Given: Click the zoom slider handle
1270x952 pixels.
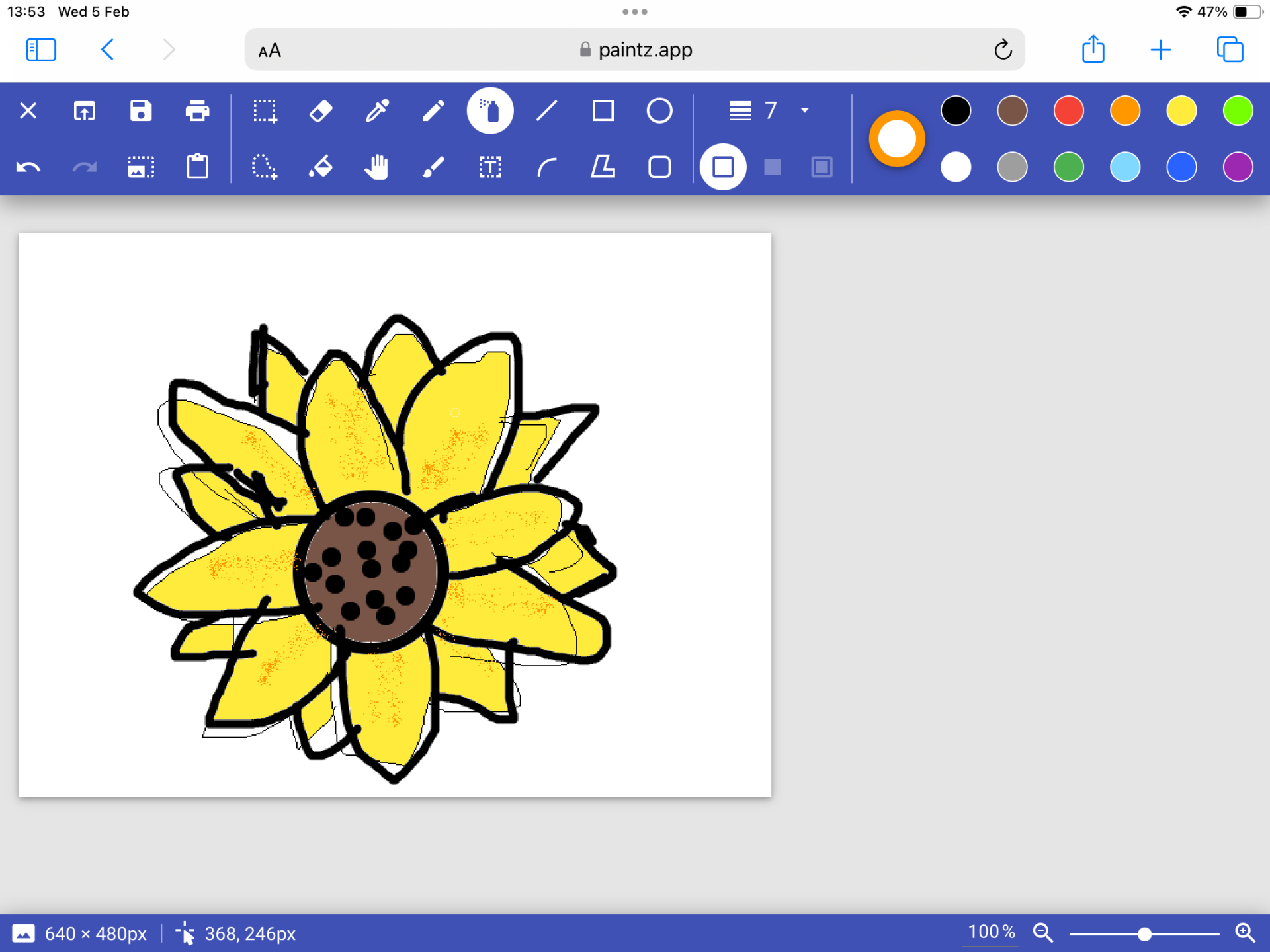Looking at the screenshot, I should click(1144, 933).
